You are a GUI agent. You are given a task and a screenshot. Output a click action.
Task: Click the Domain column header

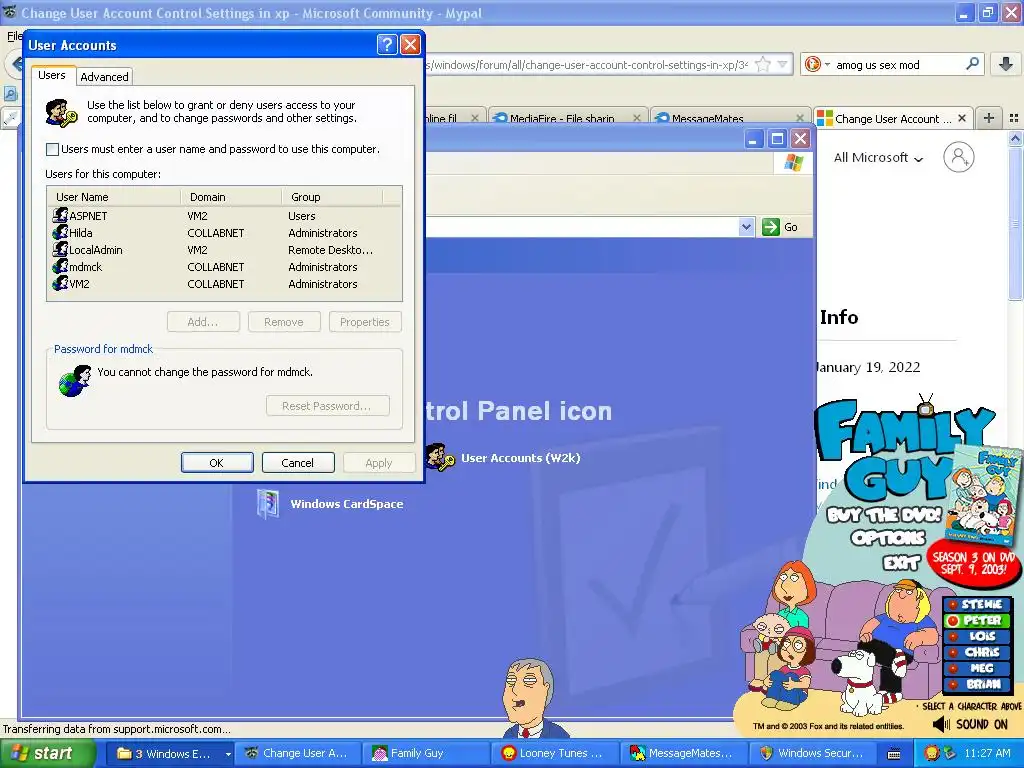(x=231, y=197)
